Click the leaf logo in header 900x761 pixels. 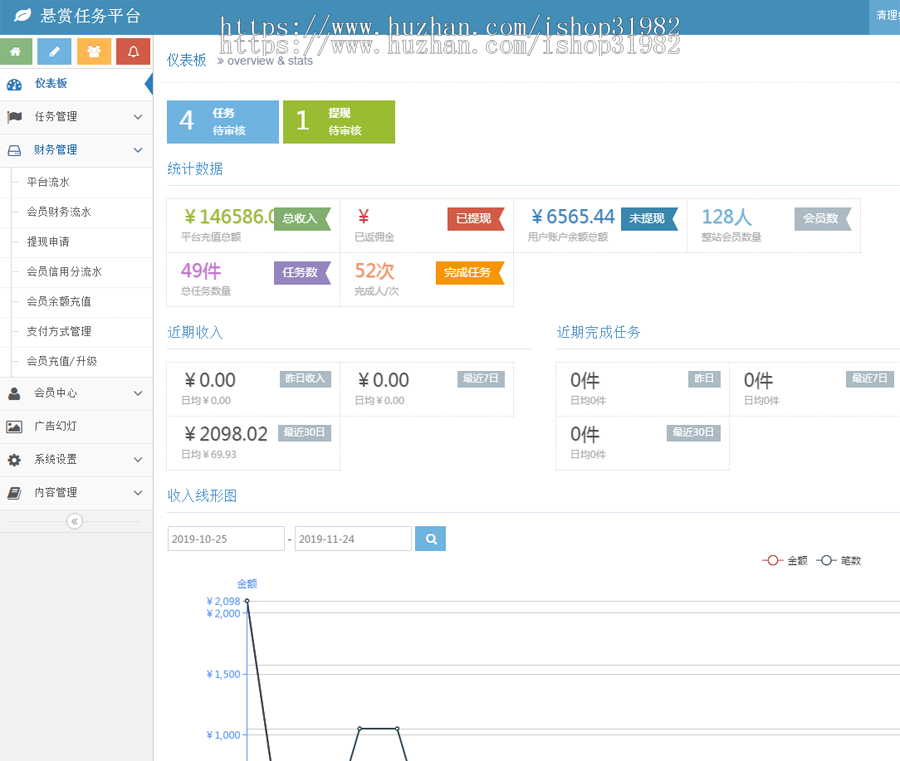[20, 17]
